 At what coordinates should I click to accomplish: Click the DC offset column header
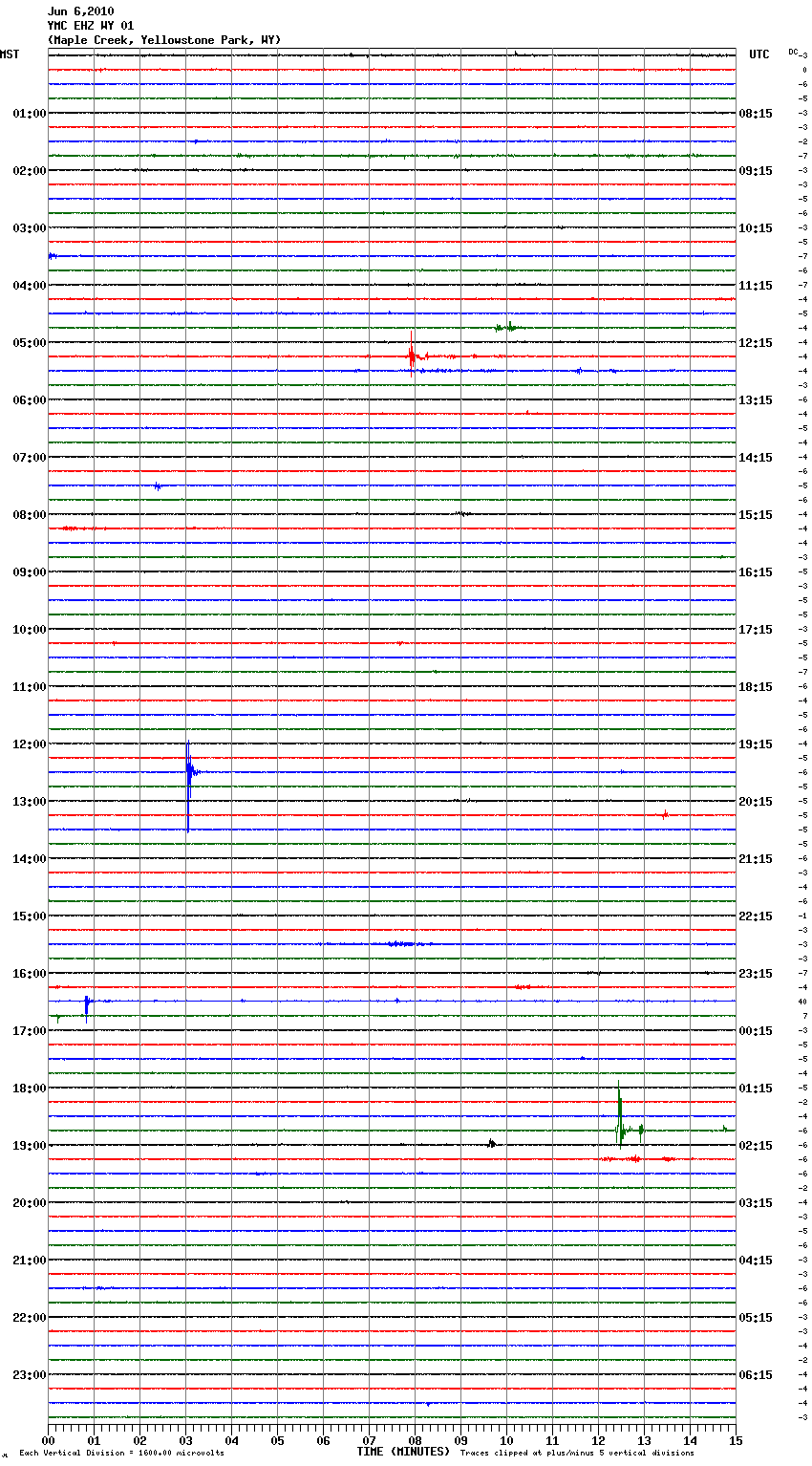[x=795, y=53]
